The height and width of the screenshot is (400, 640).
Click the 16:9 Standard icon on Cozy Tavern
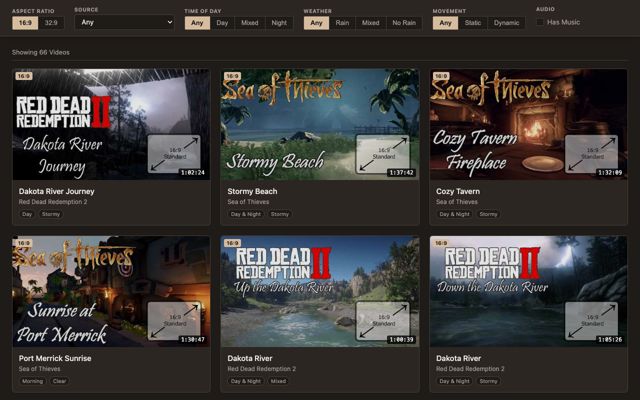[591, 154]
